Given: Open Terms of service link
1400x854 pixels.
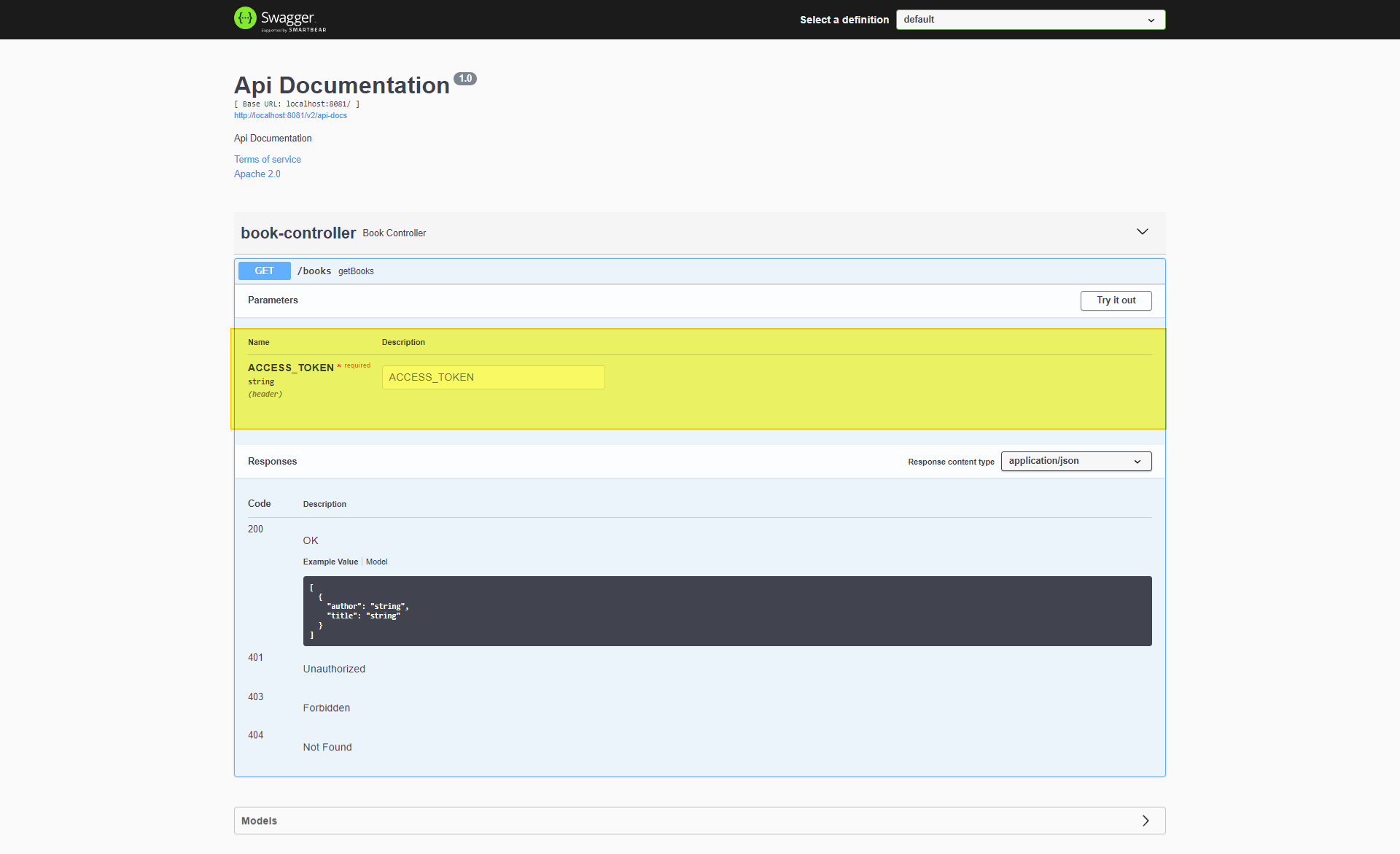Looking at the screenshot, I should coord(267,159).
